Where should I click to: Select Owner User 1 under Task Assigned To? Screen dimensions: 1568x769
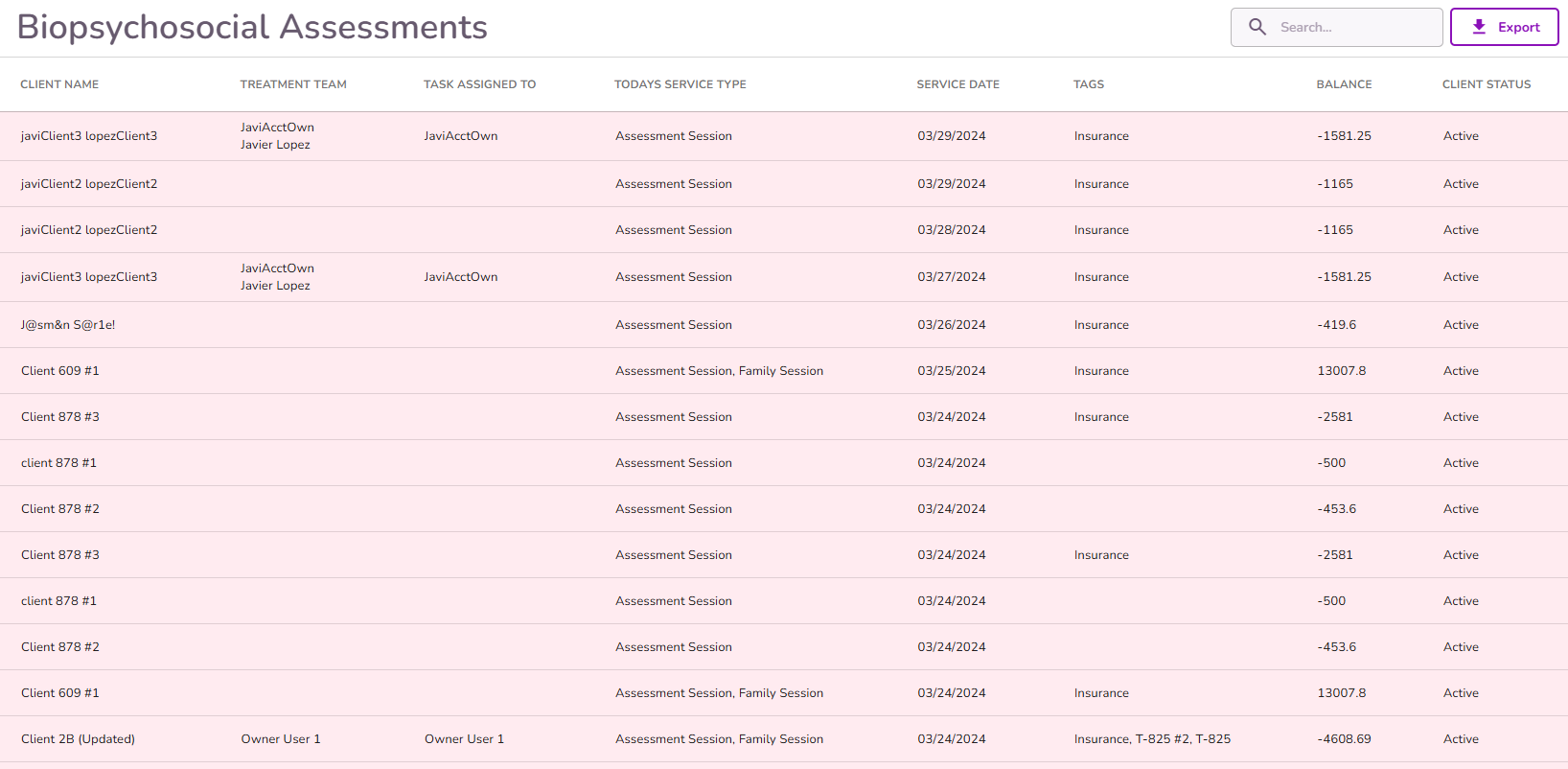pos(464,739)
